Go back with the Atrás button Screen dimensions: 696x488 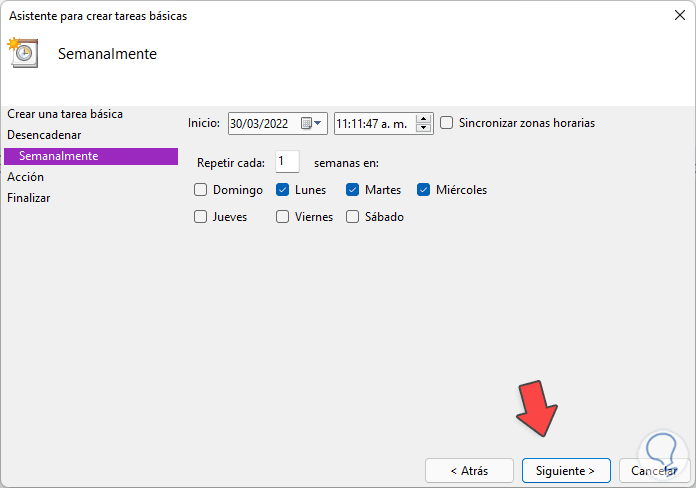pyautogui.click(x=469, y=470)
